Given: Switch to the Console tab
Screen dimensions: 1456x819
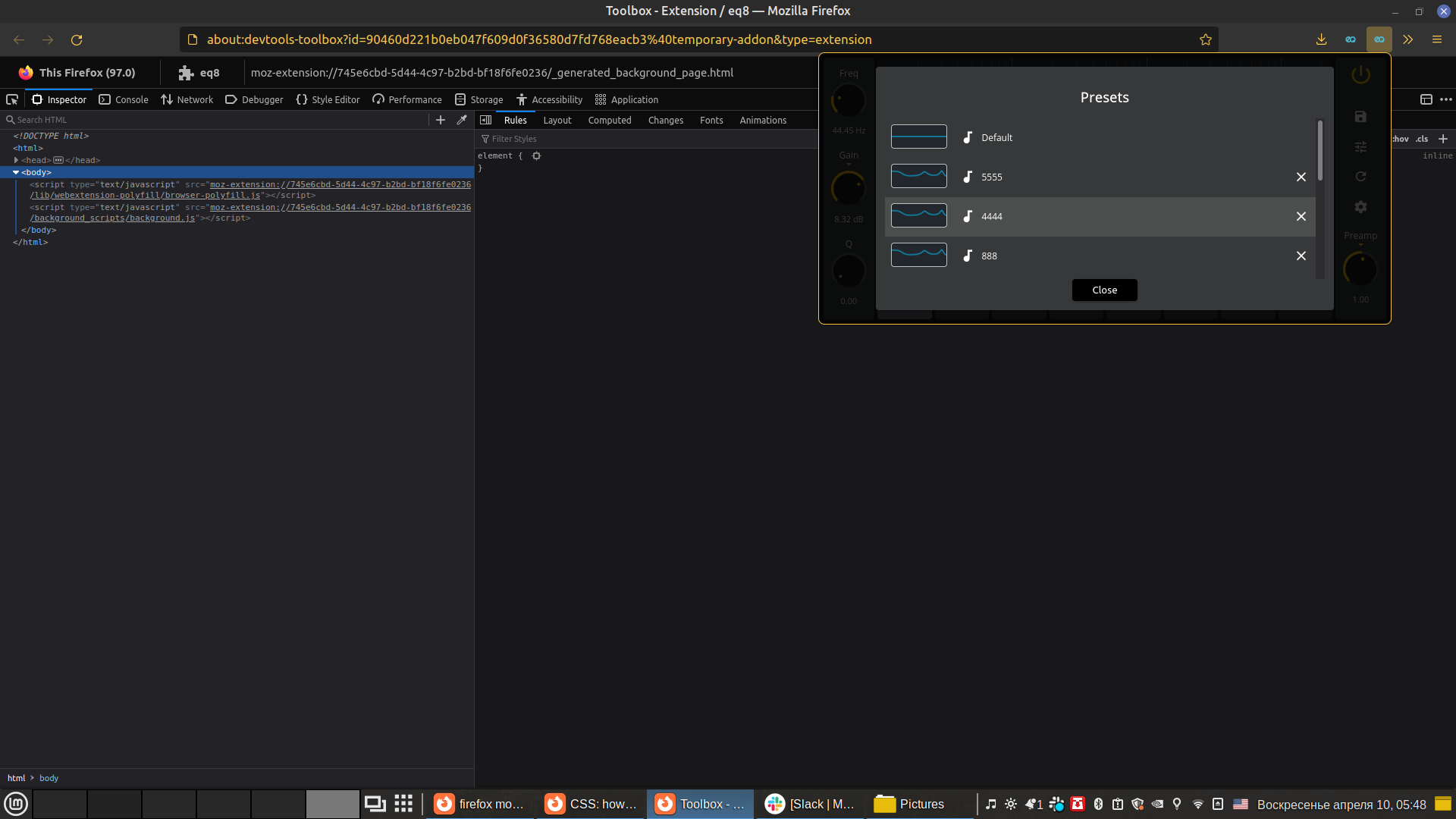Looking at the screenshot, I should (124, 99).
